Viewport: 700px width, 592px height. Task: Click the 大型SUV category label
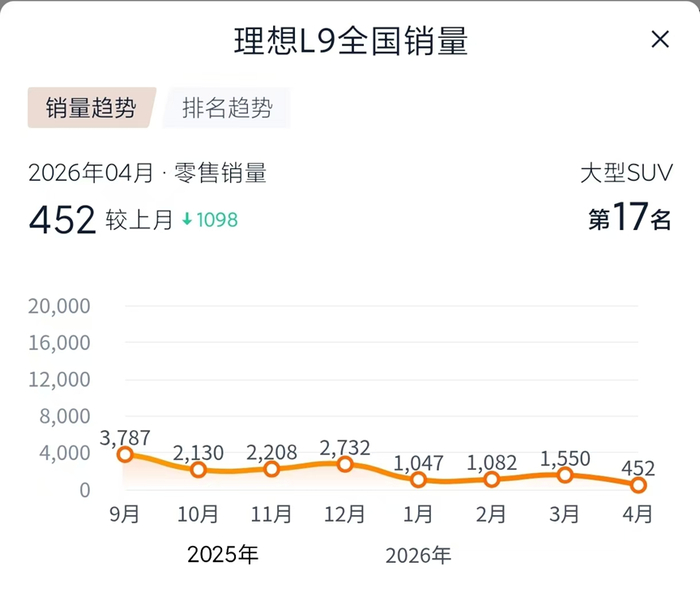(626, 172)
